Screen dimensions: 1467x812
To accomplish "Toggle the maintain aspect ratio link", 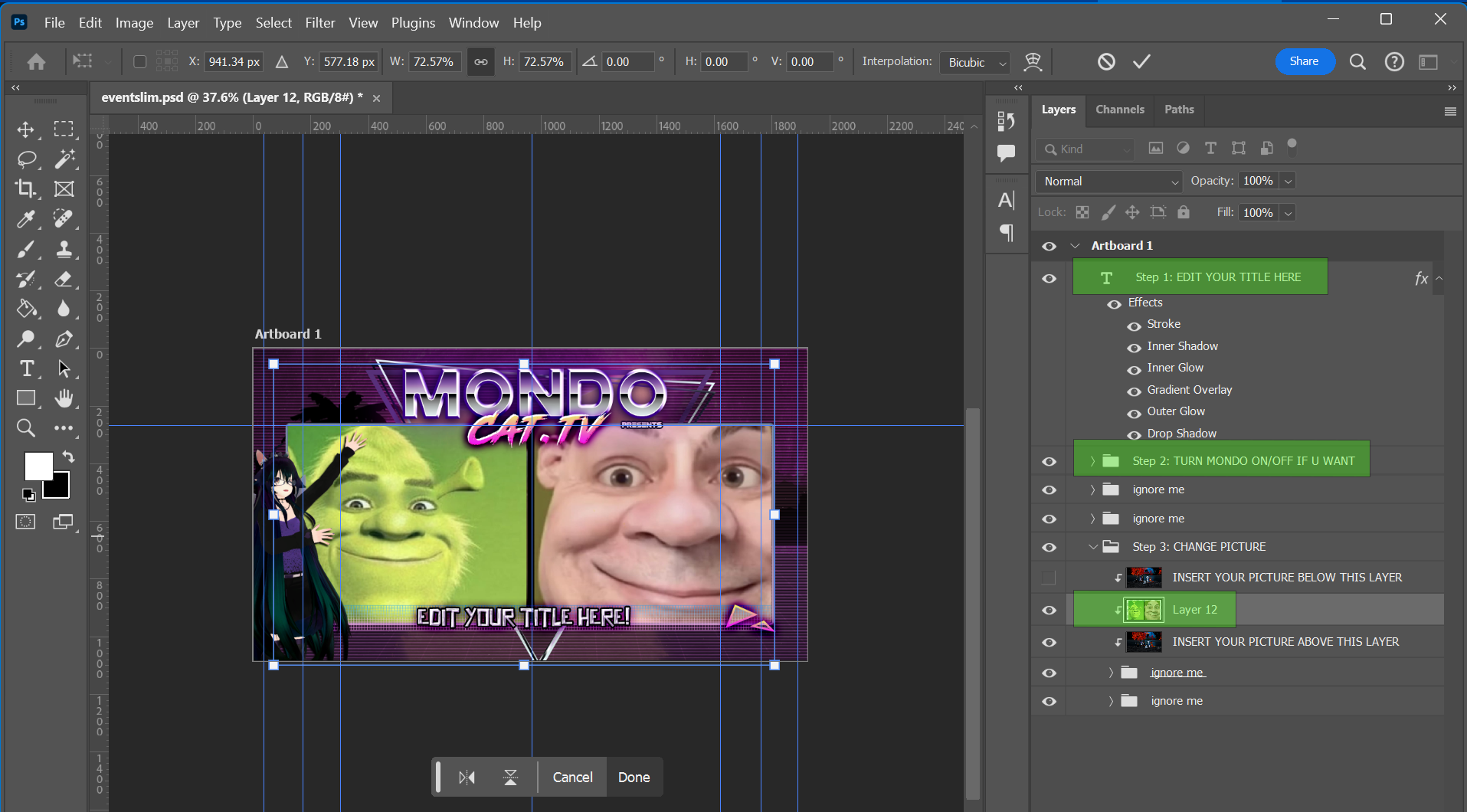I will point(480,62).
